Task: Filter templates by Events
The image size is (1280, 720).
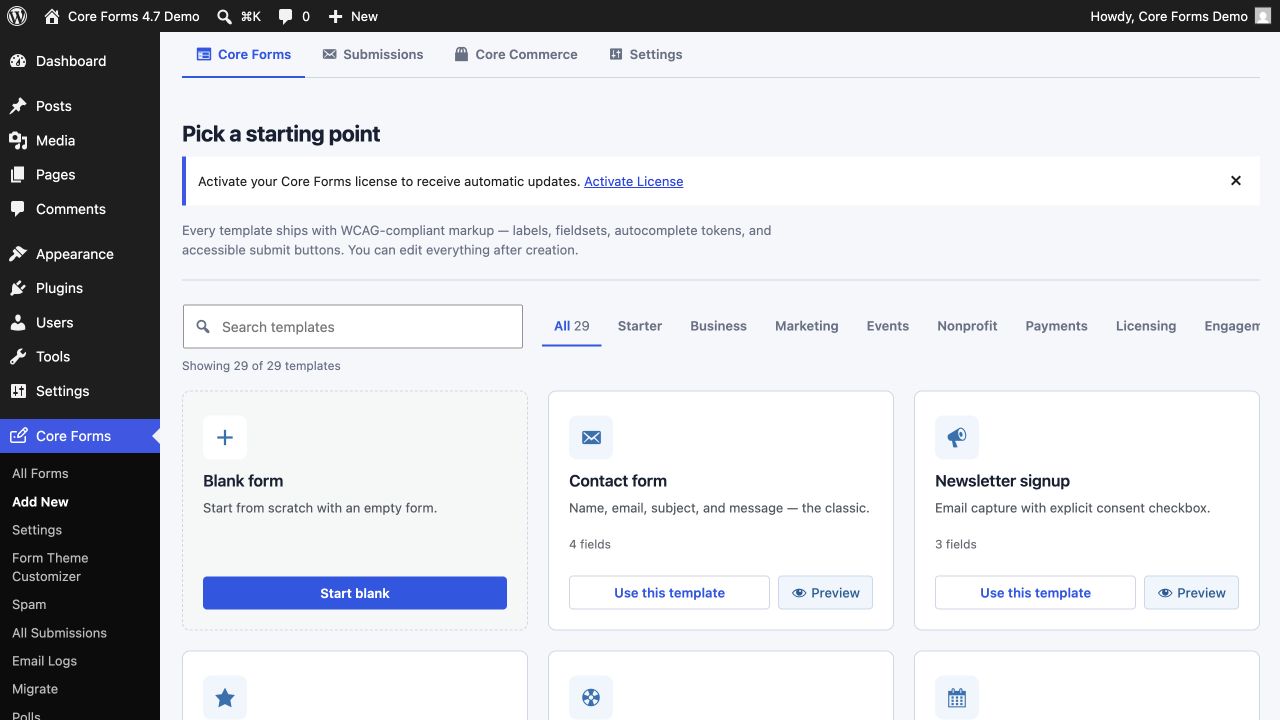Action: (888, 326)
